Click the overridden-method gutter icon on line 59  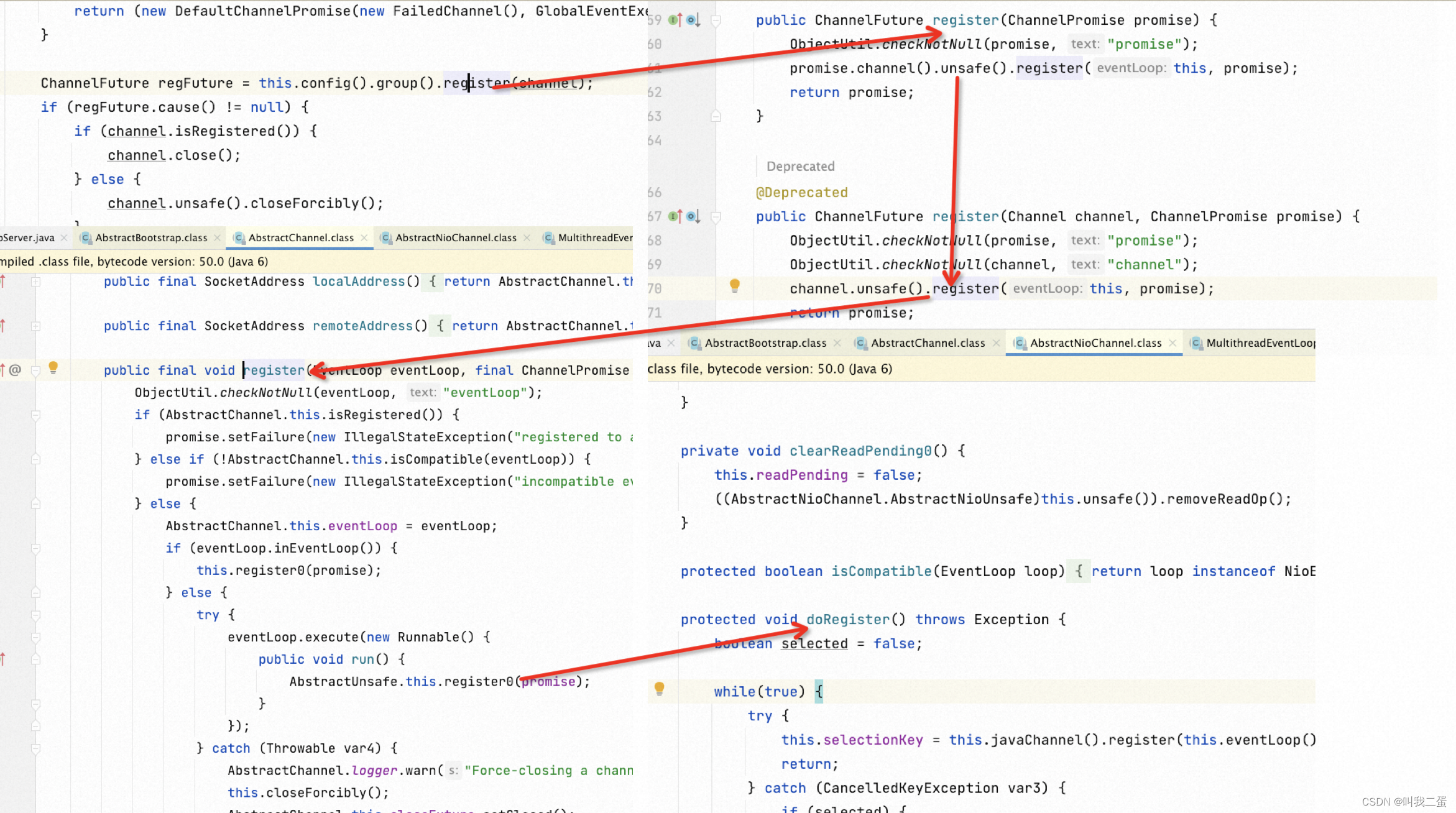693,21
